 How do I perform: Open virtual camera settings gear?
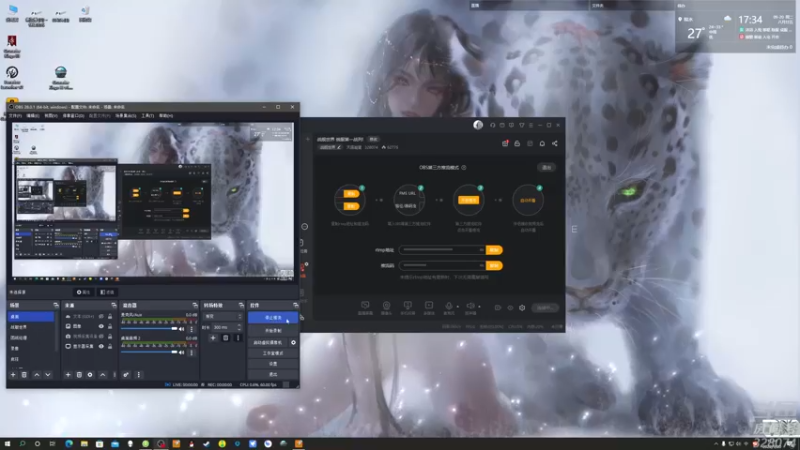(293, 342)
